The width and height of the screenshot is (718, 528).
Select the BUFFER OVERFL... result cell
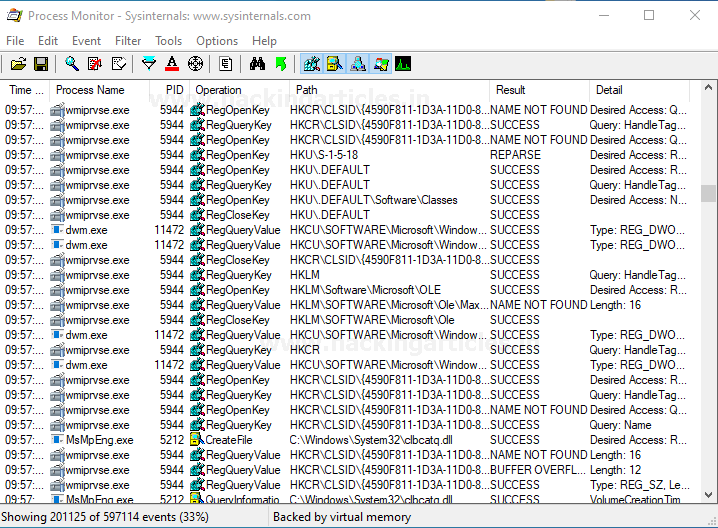click(x=538, y=470)
